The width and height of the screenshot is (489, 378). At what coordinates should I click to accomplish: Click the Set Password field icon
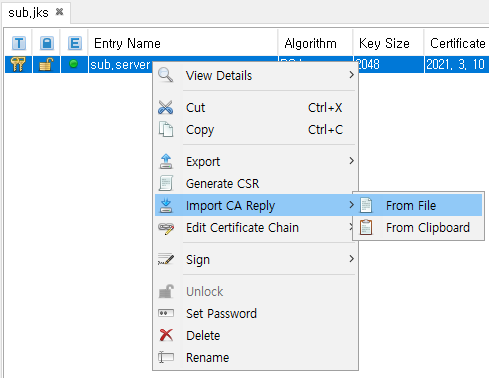(x=166, y=313)
